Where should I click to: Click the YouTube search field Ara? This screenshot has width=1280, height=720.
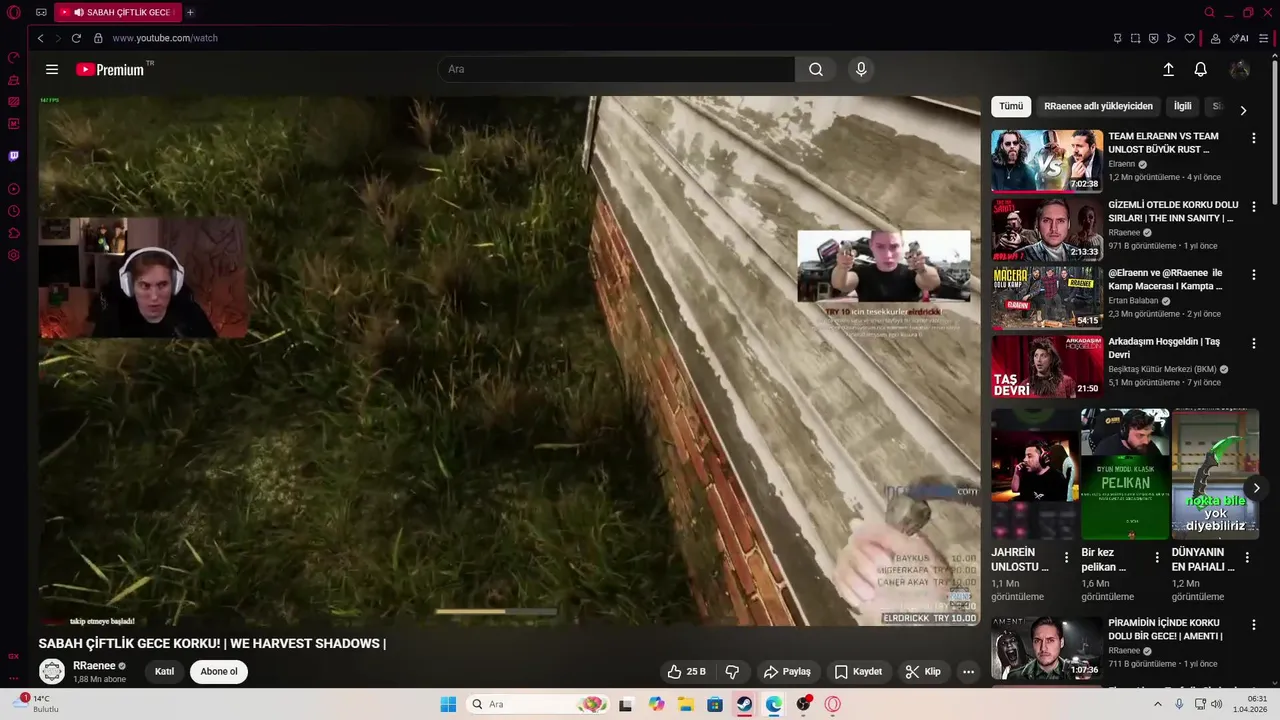[616, 69]
